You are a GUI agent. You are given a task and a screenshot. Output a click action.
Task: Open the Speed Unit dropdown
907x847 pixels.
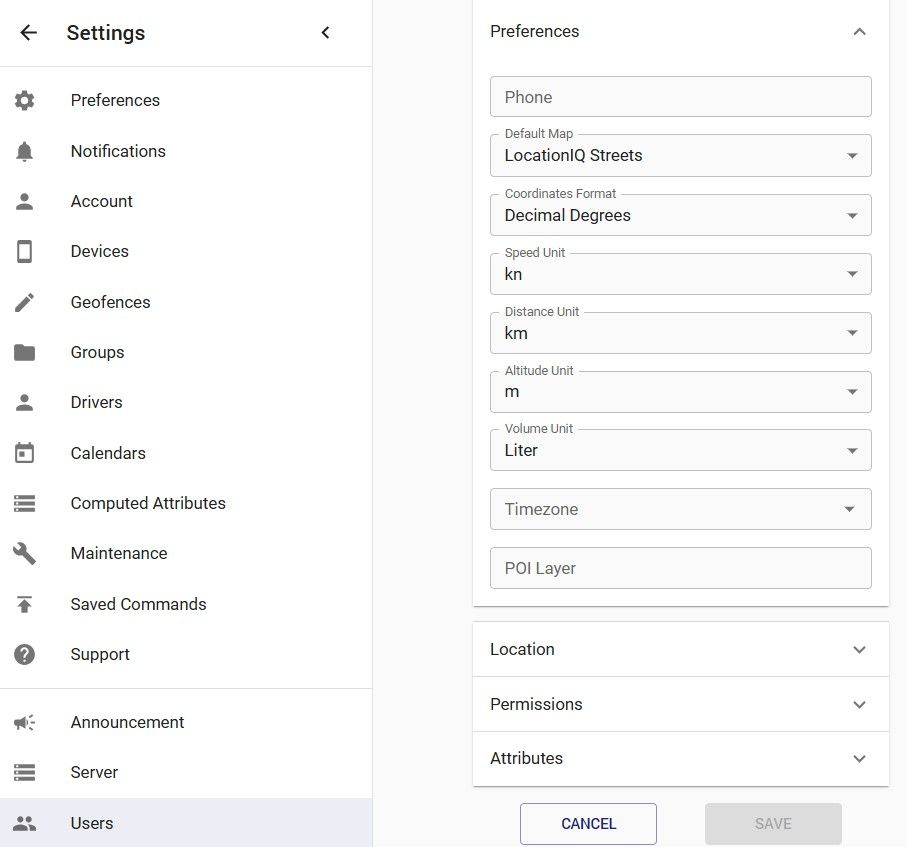click(680, 274)
